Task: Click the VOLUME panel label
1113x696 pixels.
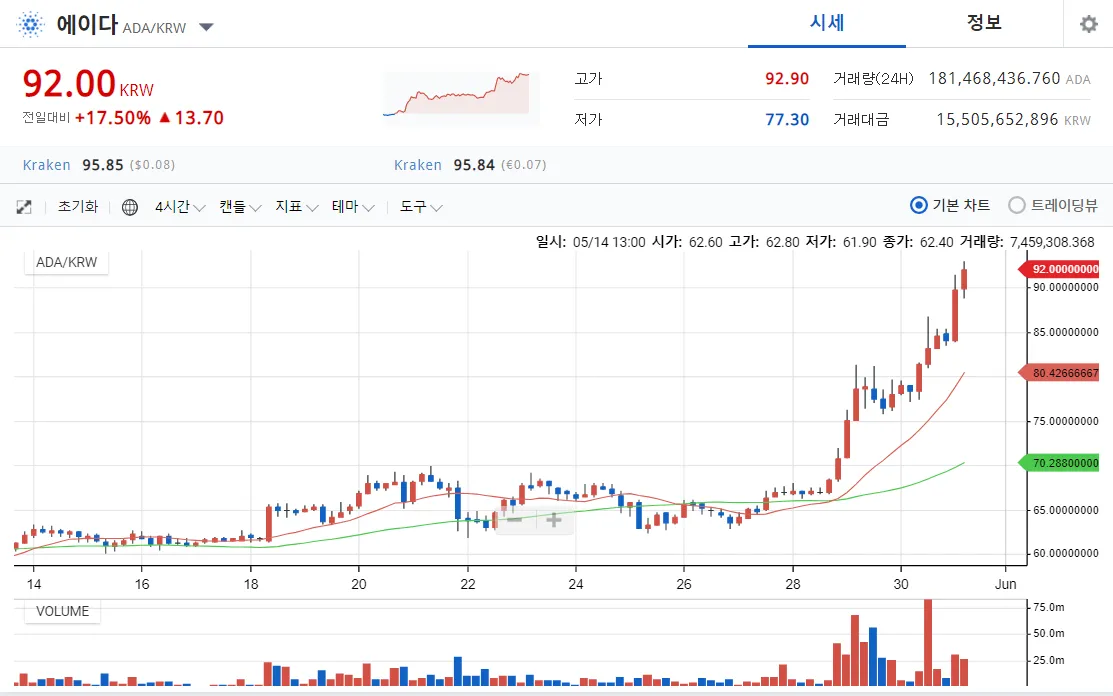Action: pyautogui.click(x=62, y=612)
